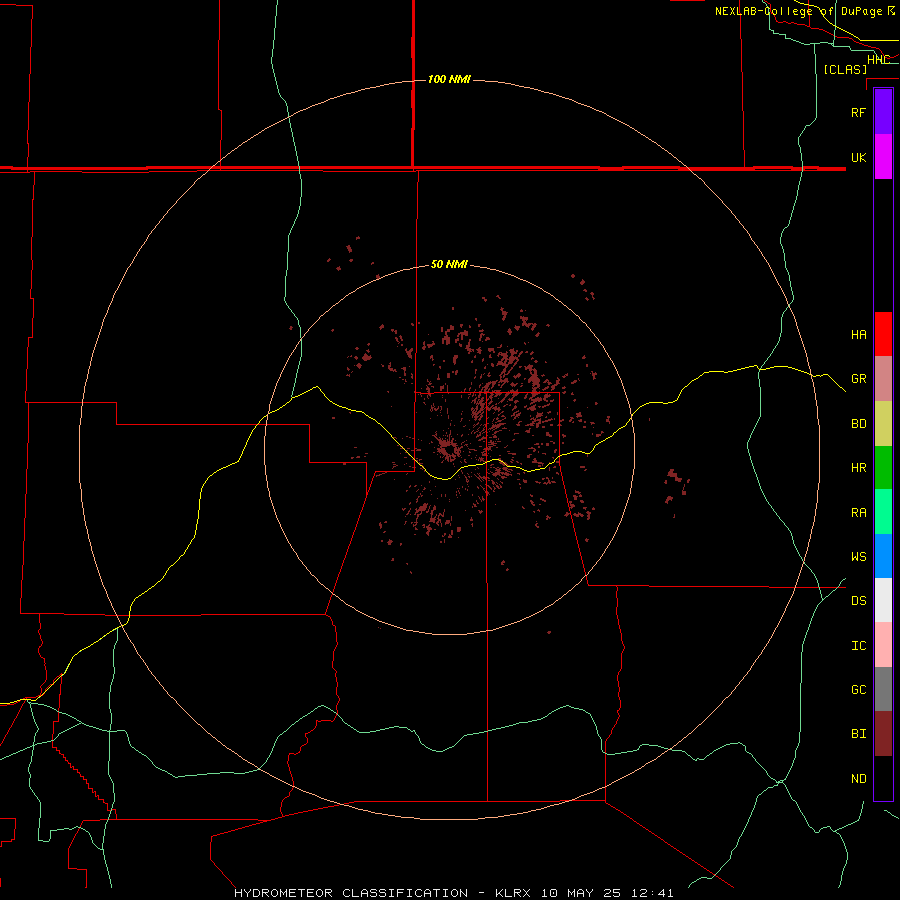
Task: Click the [CLAS] label above legend
Action: click(845, 69)
